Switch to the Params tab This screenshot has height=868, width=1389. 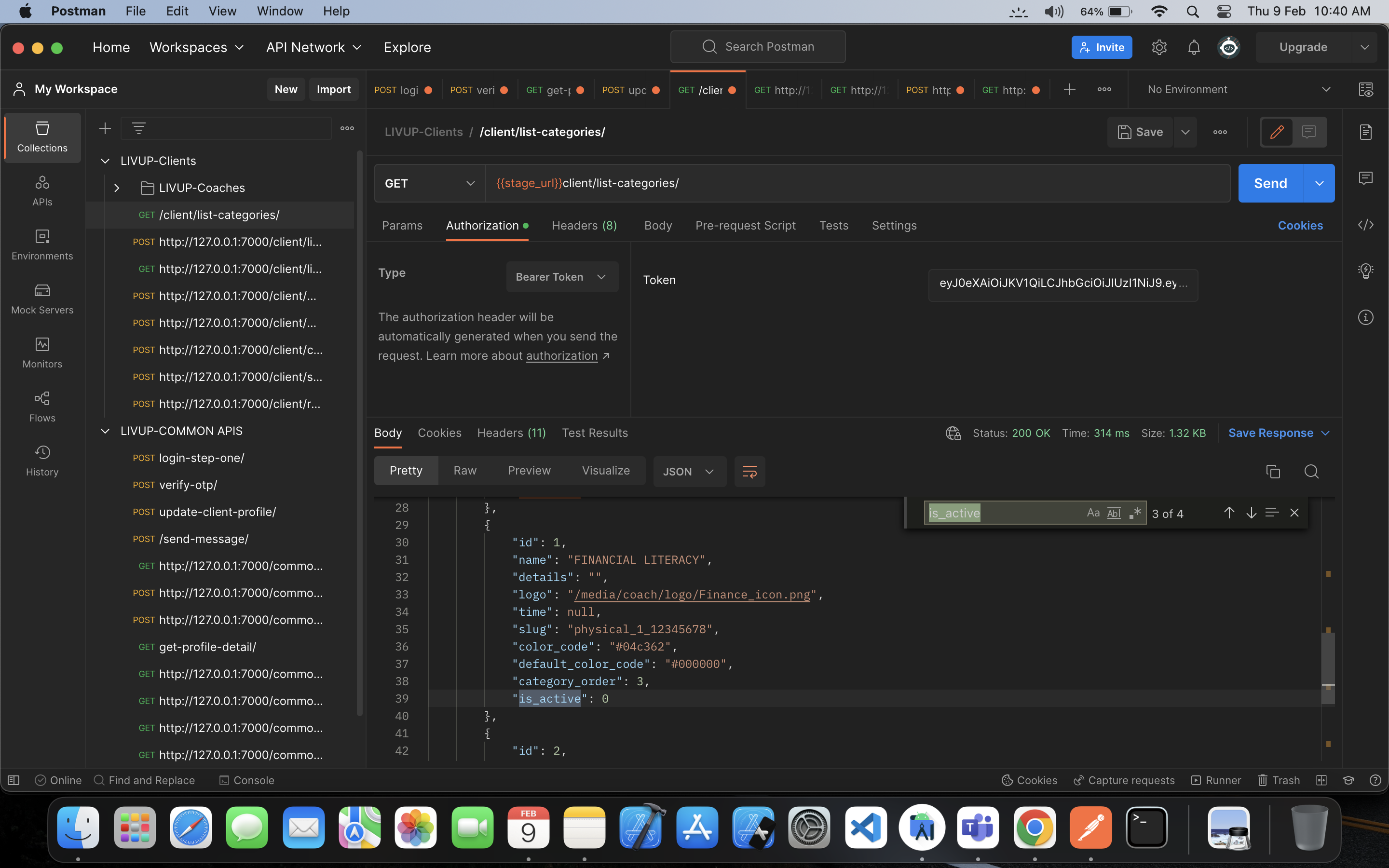[402, 226]
